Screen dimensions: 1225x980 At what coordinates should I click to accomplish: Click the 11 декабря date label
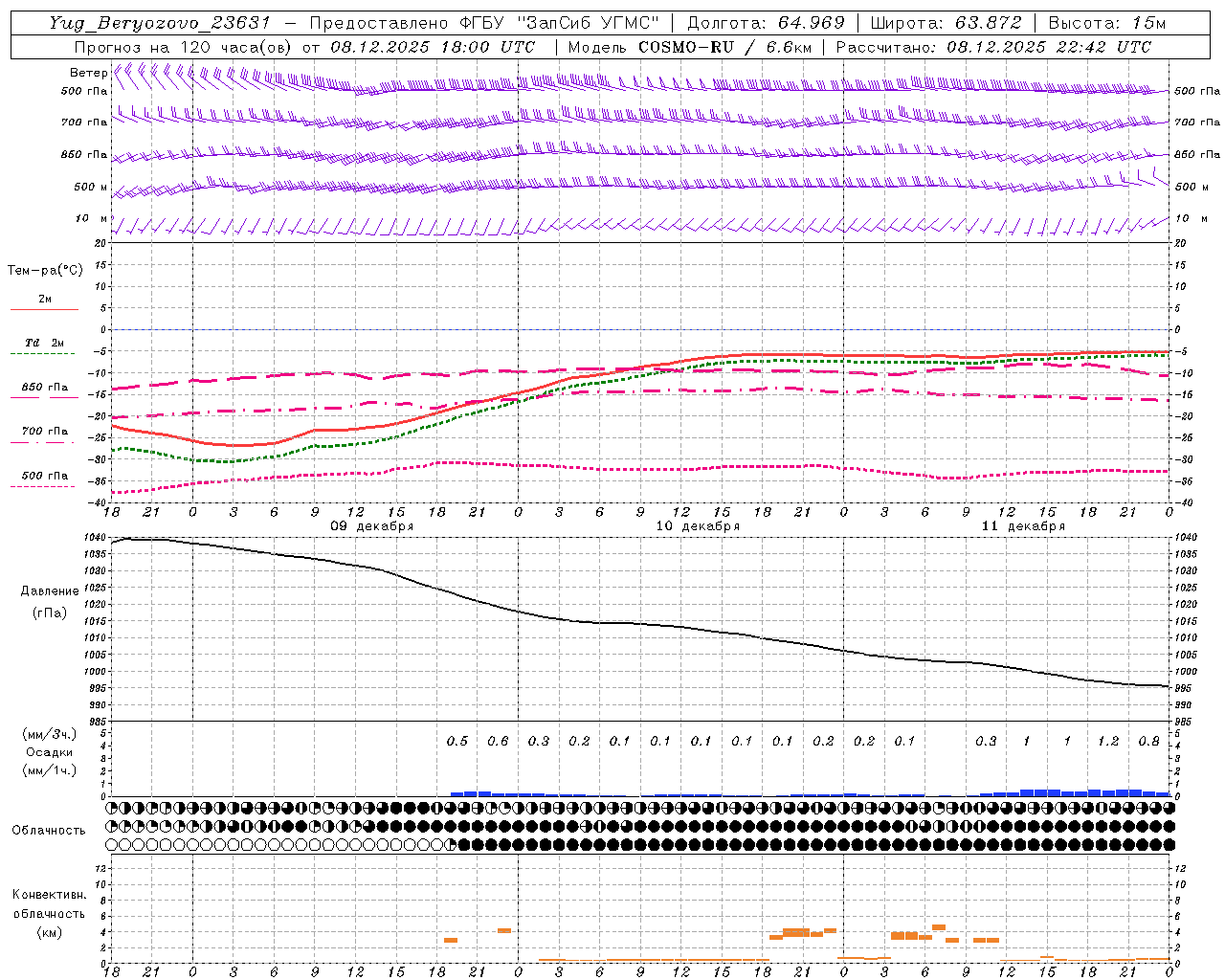[x=1023, y=526]
